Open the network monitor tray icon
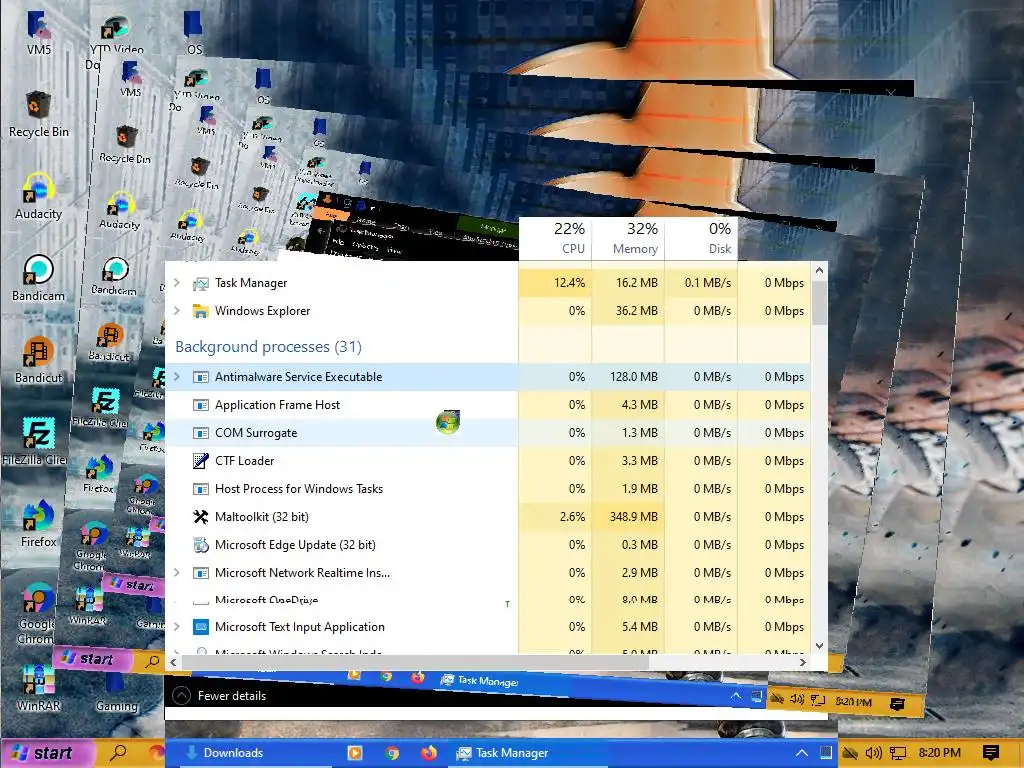This screenshot has width=1024, height=768. (898, 753)
